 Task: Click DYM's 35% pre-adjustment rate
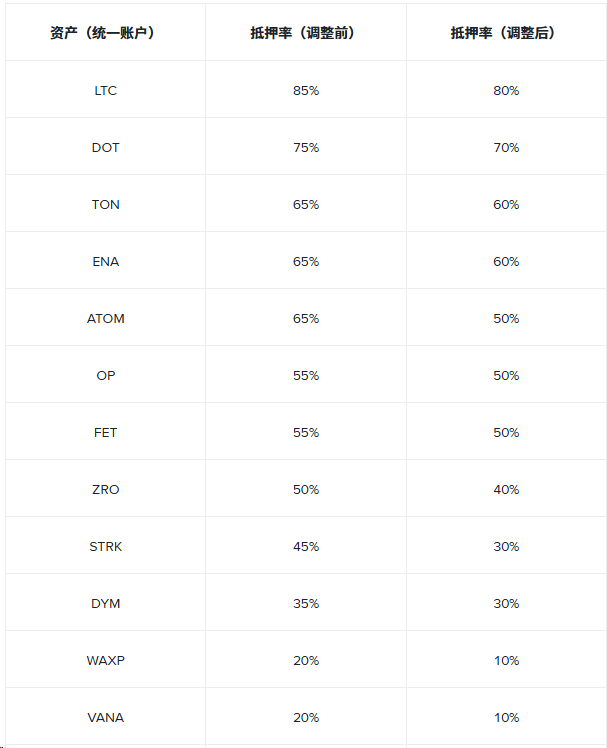point(306,603)
